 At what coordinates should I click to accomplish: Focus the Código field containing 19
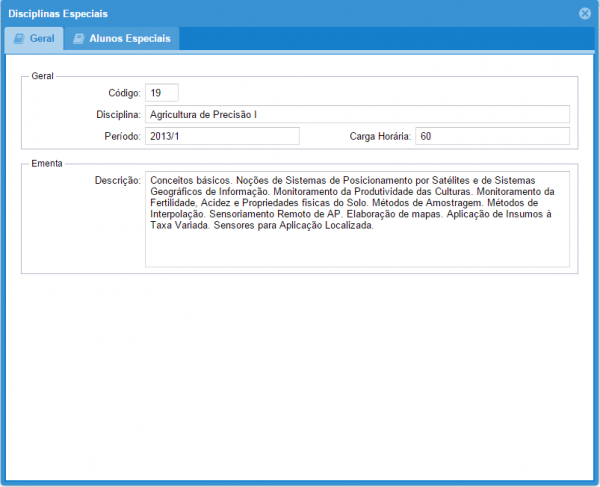click(161, 92)
